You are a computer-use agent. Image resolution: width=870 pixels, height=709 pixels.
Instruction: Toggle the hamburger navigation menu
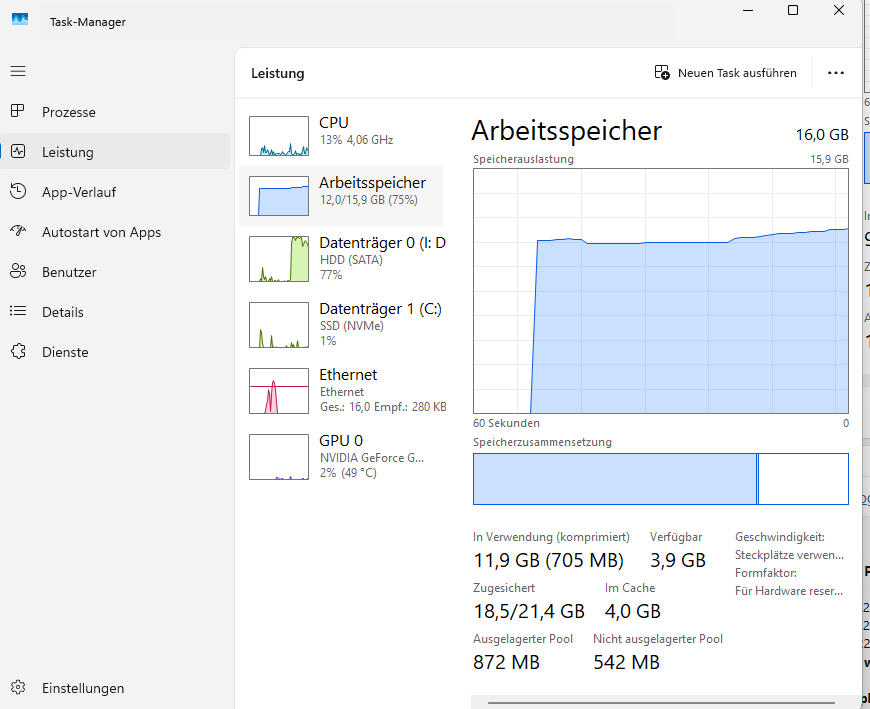click(18, 71)
